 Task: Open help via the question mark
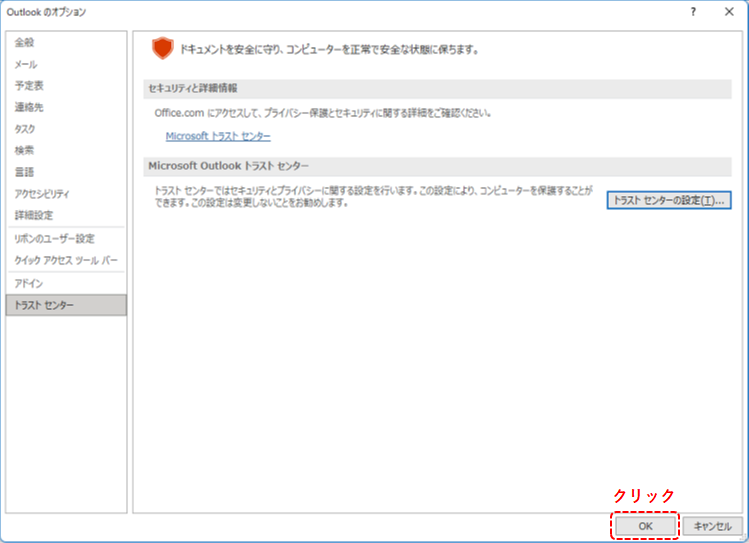coord(693,12)
